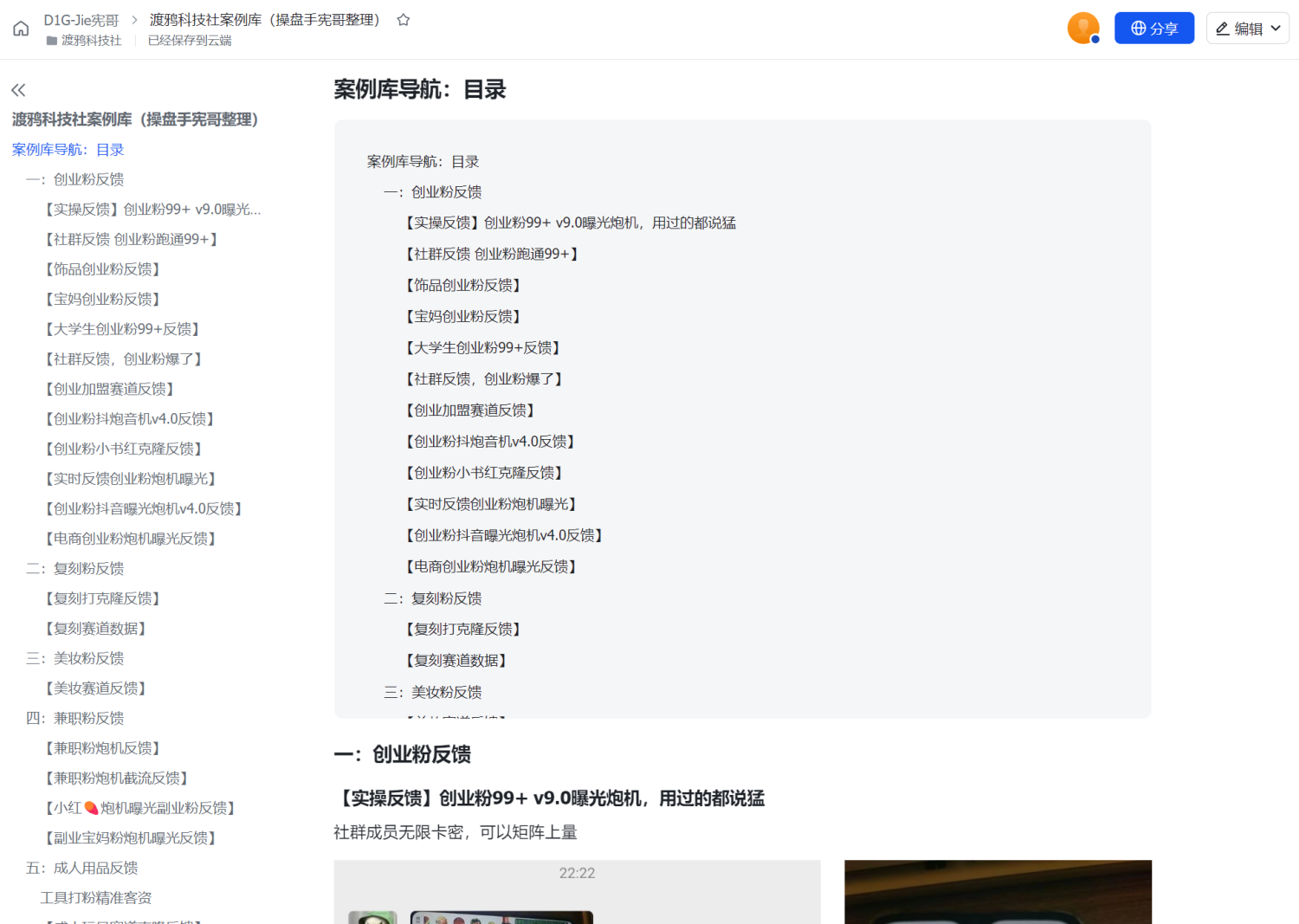Select sidebar heading 二：复刻粉反馈
This screenshot has width=1299, height=924.
point(74,569)
